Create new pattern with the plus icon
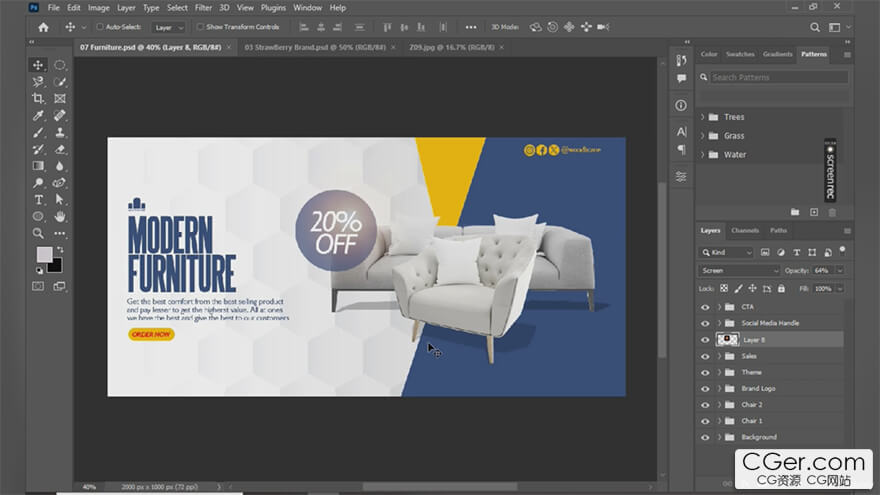The width and height of the screenshot is (880, 495). click(813, 212)
